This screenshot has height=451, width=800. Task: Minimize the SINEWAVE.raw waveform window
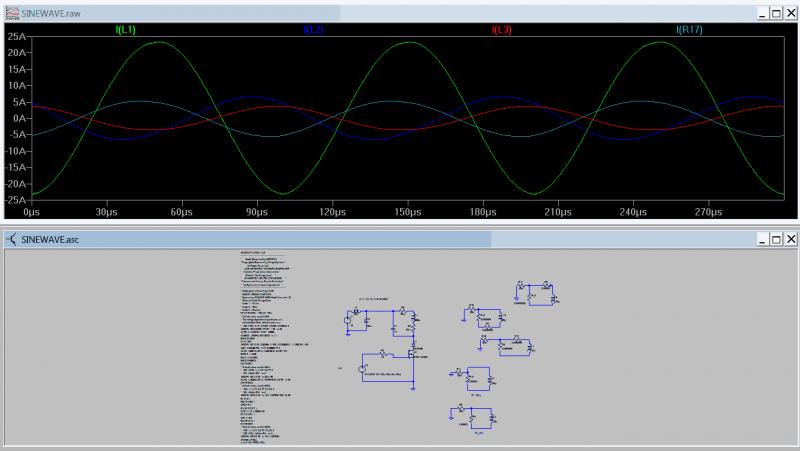762,13
